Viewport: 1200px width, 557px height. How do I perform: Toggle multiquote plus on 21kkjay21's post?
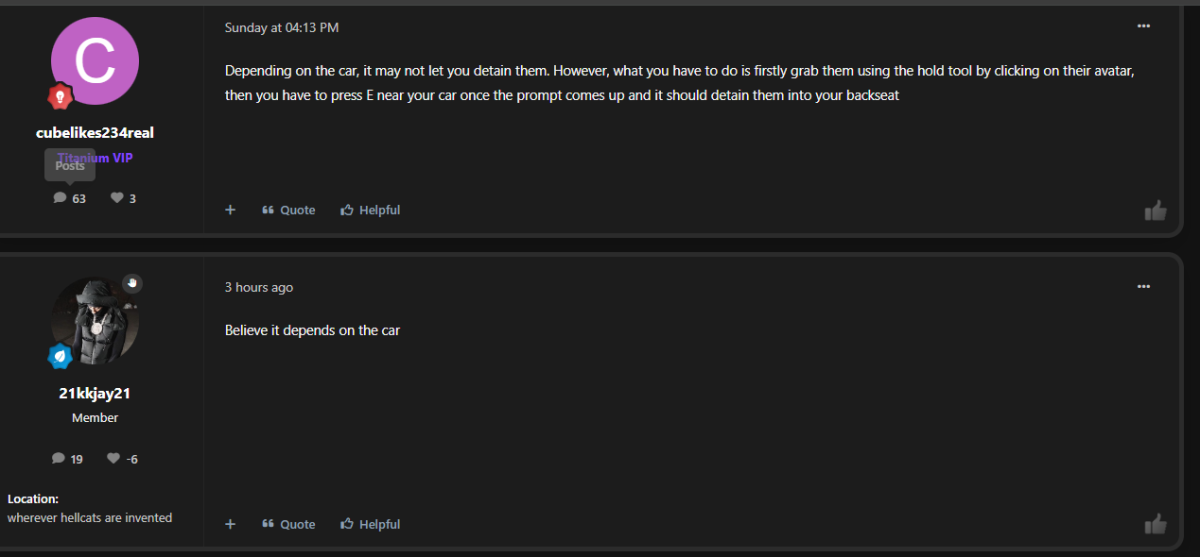[230, 524]
